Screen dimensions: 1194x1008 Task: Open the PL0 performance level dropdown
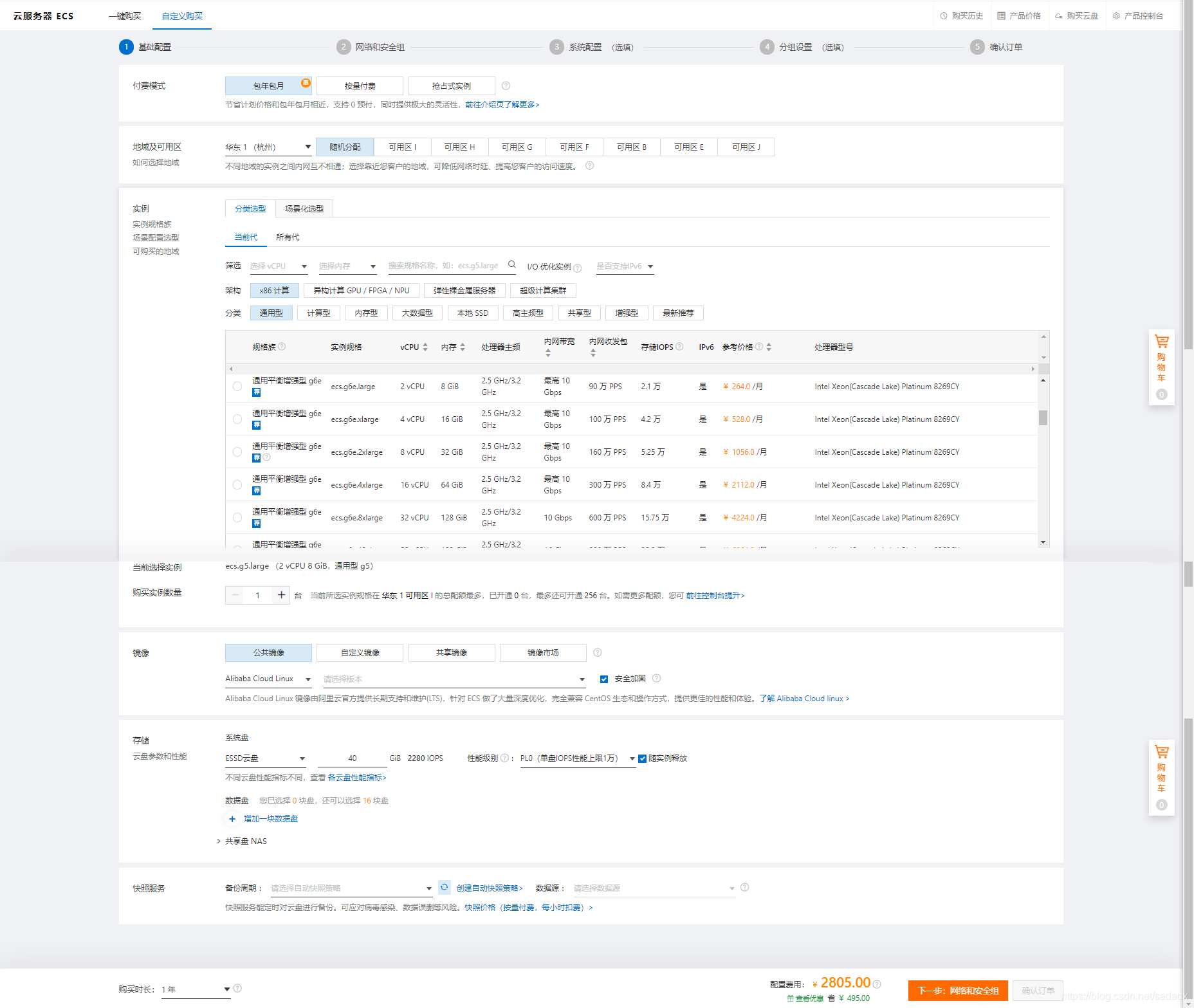tap(578, 758)
